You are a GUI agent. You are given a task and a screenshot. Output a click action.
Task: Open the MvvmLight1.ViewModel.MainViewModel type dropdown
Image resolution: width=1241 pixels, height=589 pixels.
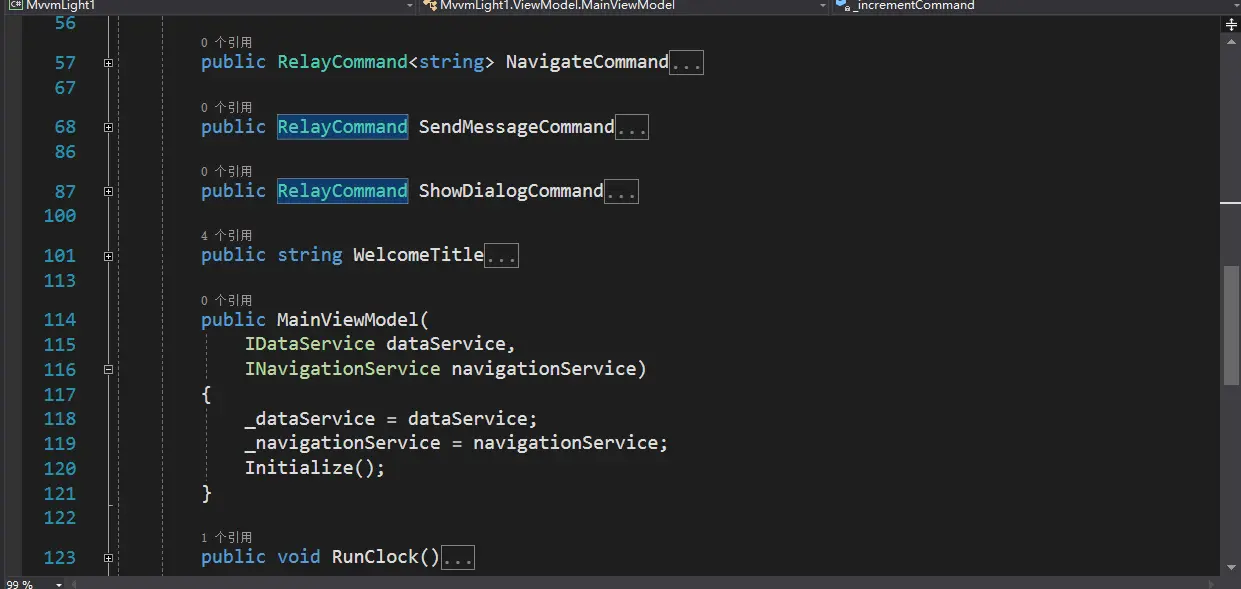point(823,5)
